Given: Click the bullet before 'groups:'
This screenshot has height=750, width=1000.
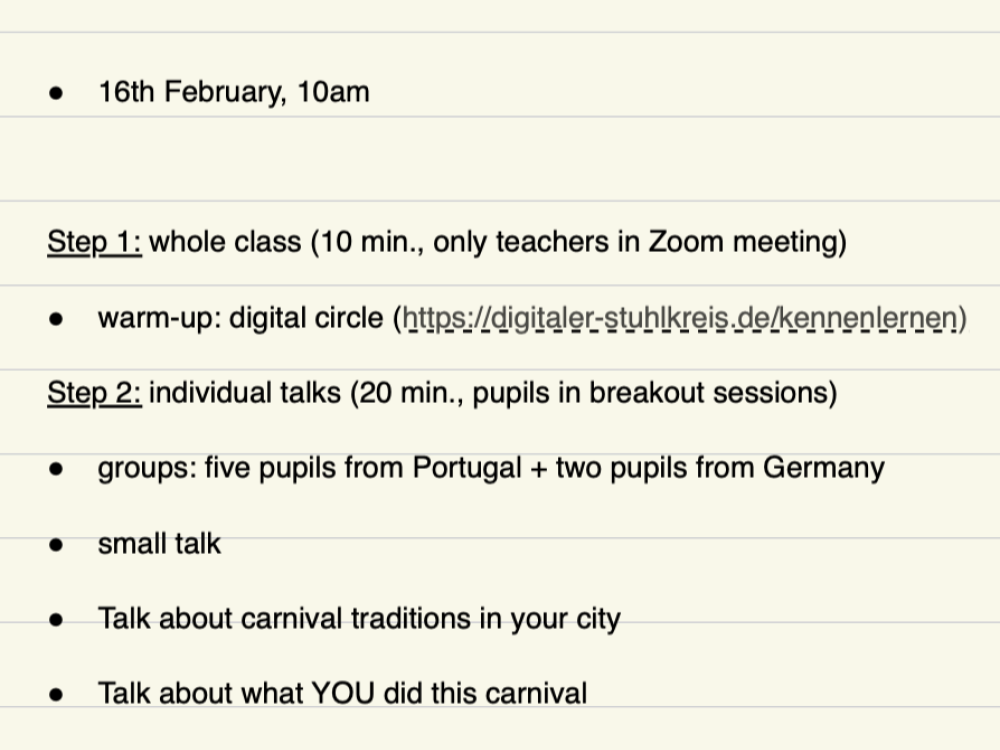Looking at the screenshot, I should click(x=56, y=469).
